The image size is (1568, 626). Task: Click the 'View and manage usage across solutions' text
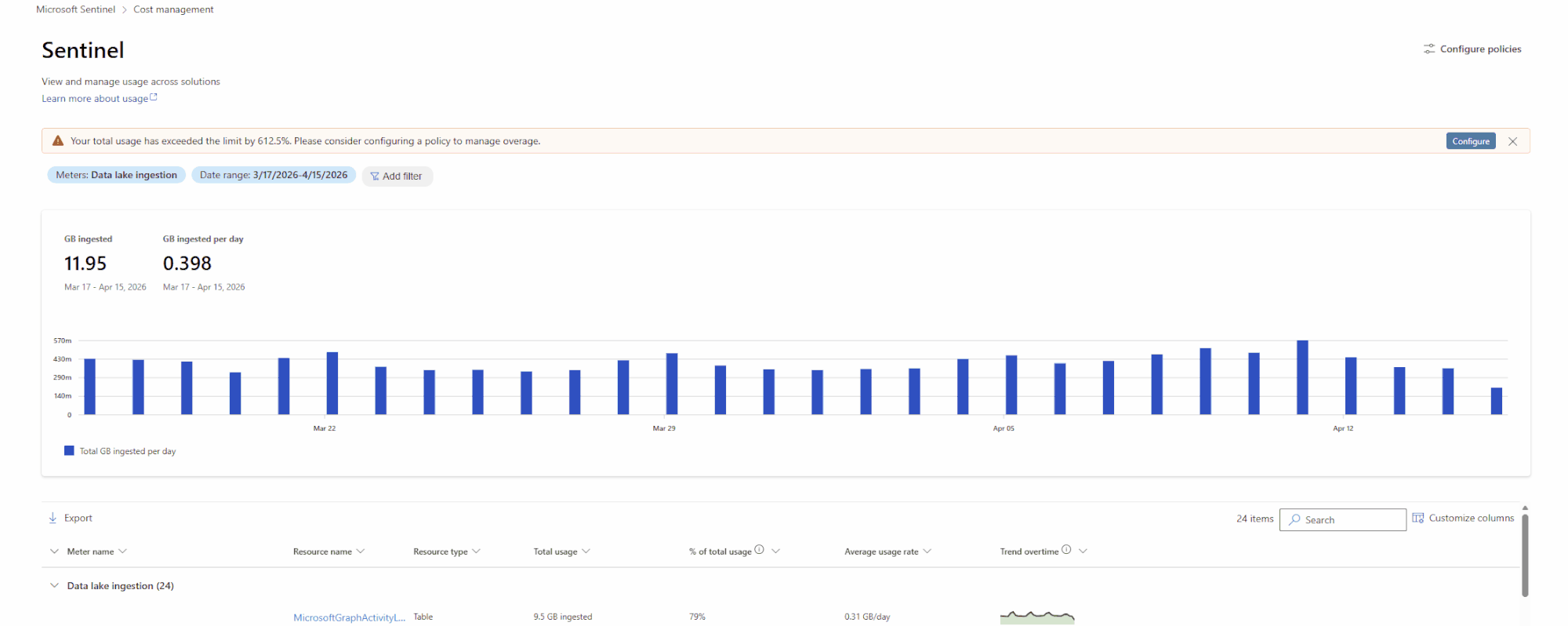[131, 82]
